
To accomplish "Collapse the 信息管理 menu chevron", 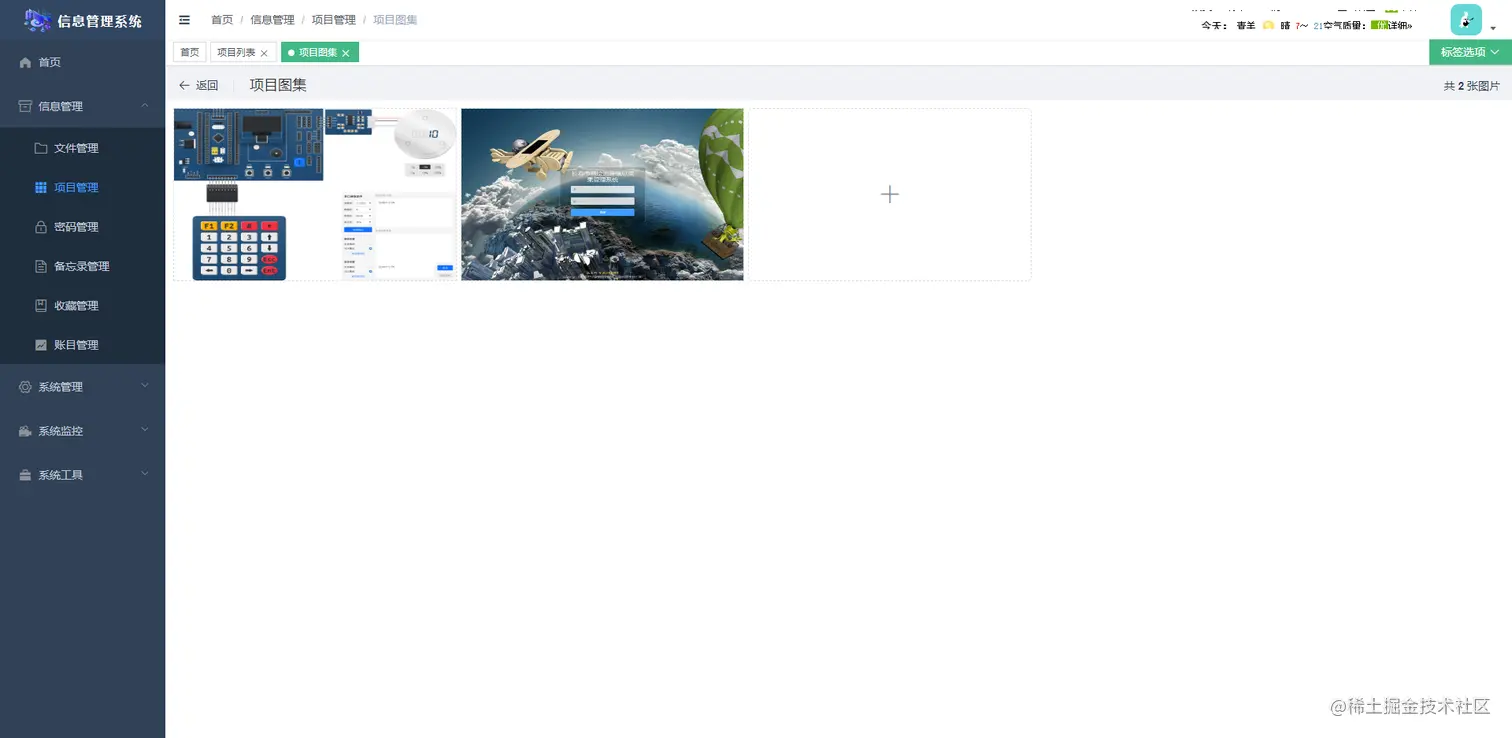I will [145, 105].
